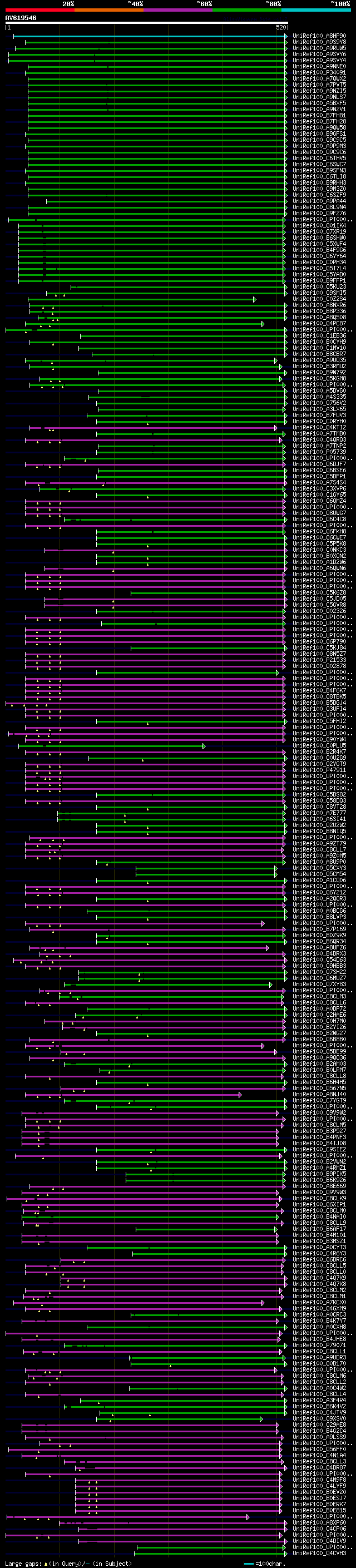Select the UniRef100_C1EB36 label
The height and width of the screenshot is (1568, 356).
coord(319,336)
